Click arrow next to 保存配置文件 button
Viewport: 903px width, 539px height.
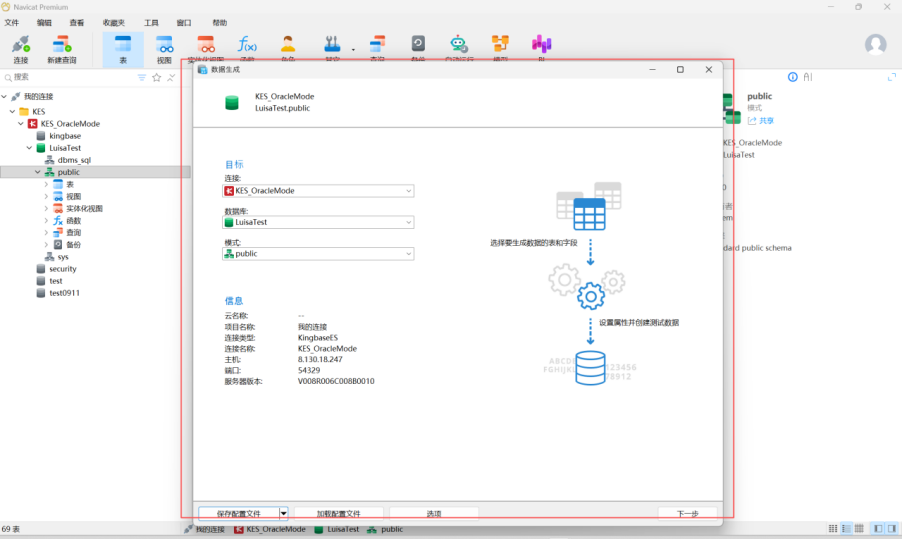click(283, 513)
